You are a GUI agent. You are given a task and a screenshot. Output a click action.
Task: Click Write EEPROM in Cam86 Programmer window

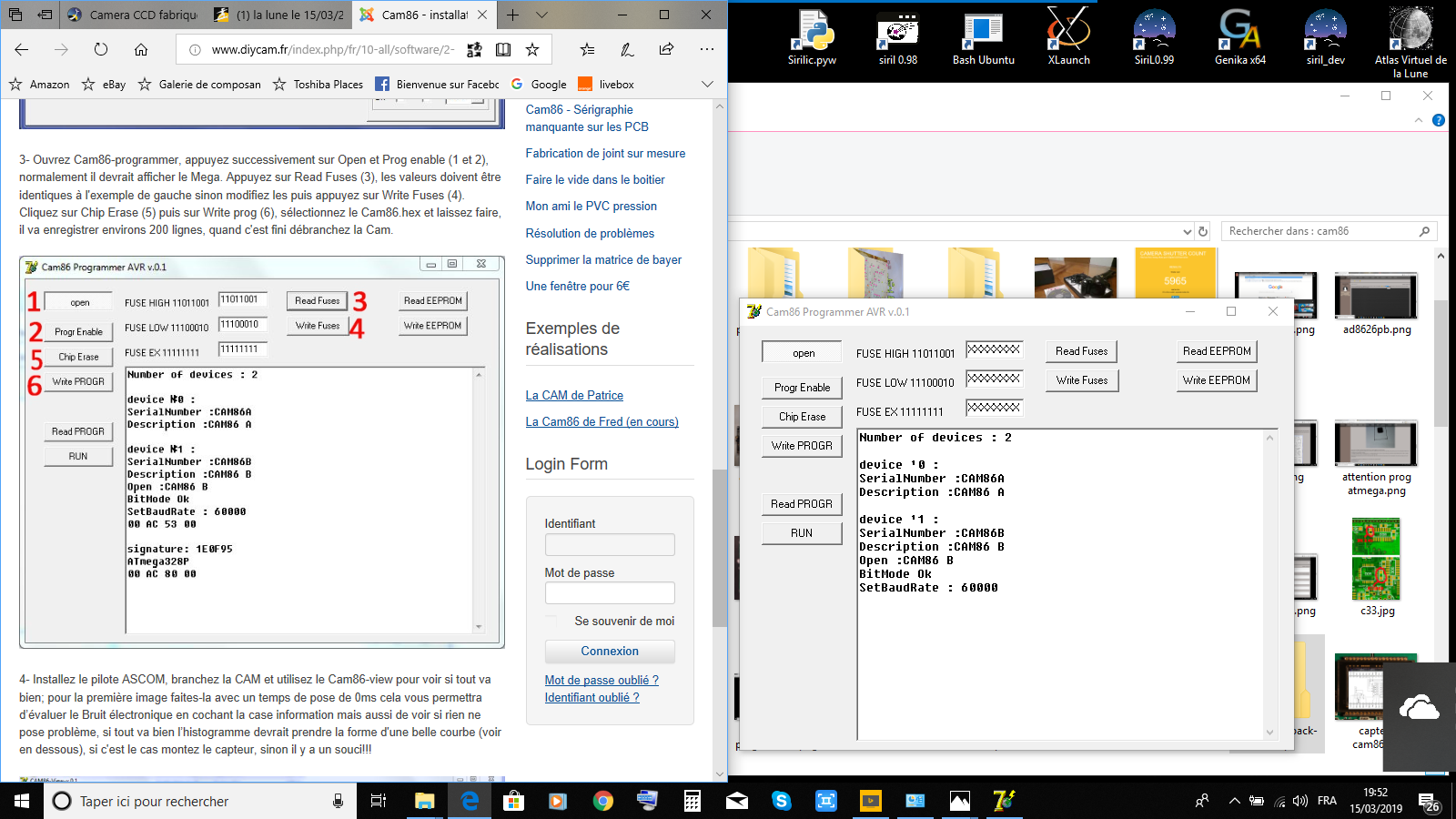(x=1217, y=379)
